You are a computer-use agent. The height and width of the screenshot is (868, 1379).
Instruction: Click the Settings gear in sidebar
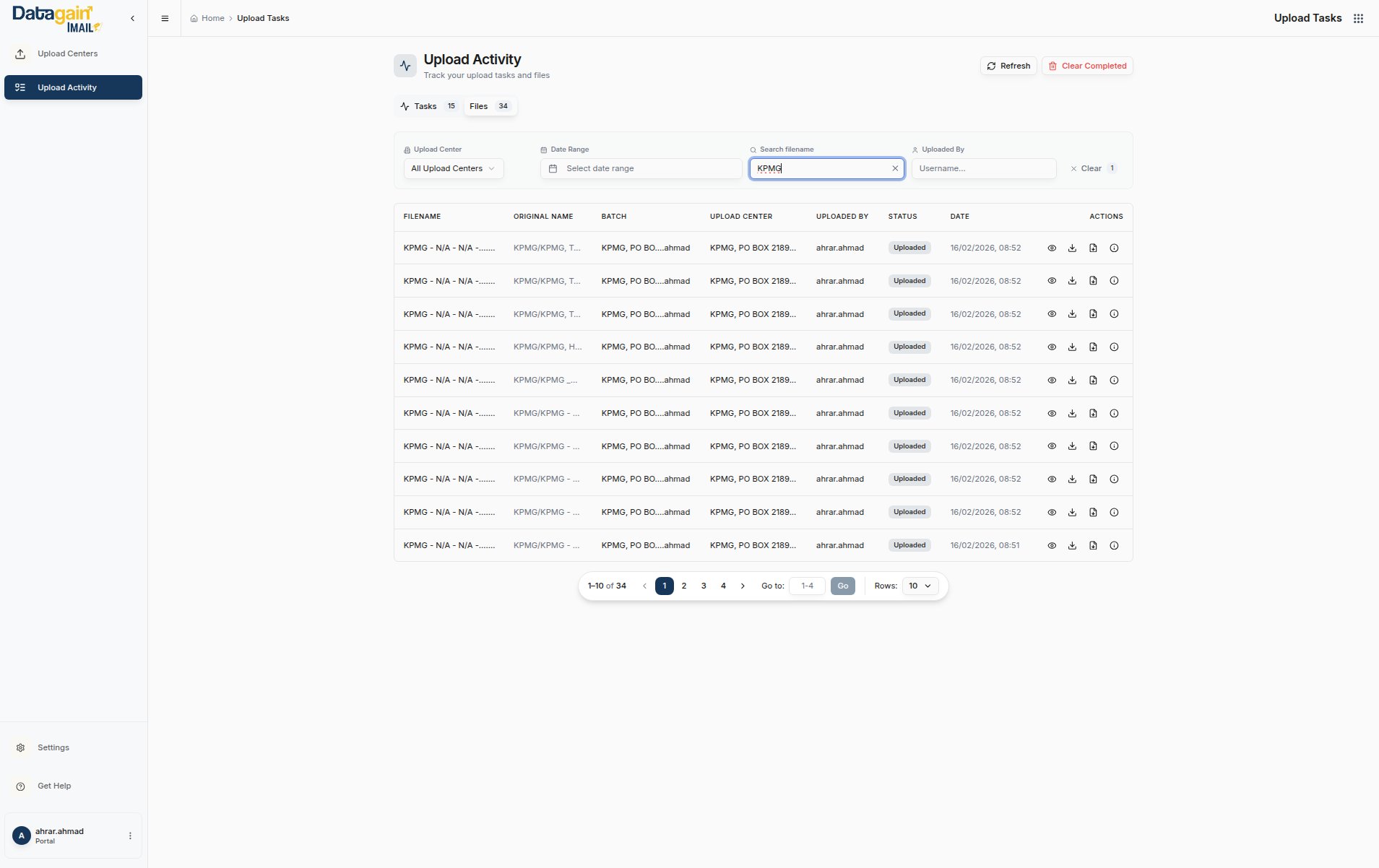click(x=21, y=747)
